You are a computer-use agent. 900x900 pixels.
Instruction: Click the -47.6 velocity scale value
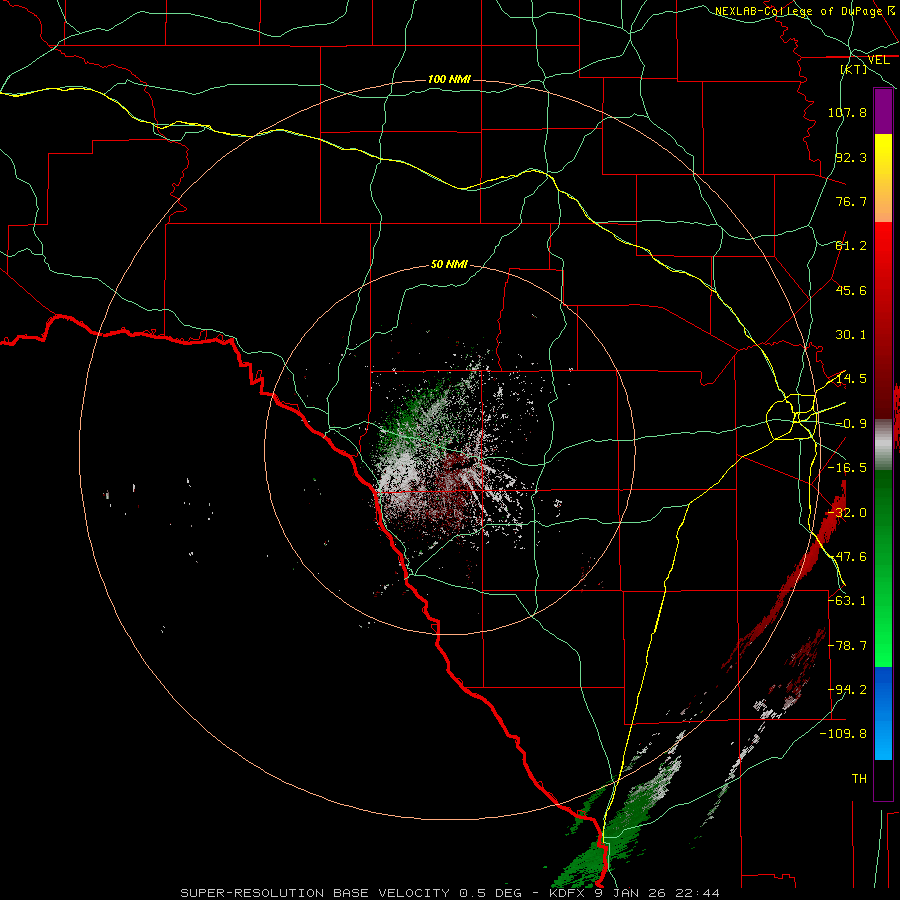point(847,557)
